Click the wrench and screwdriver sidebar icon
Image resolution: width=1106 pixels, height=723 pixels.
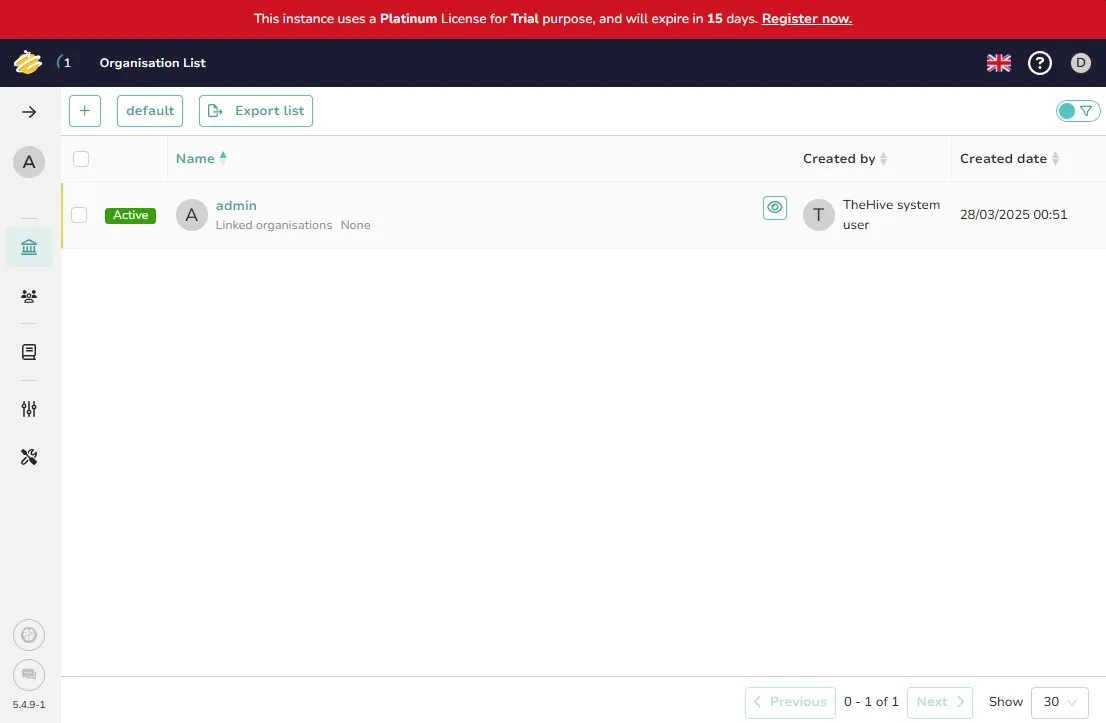tap(29, 457)
